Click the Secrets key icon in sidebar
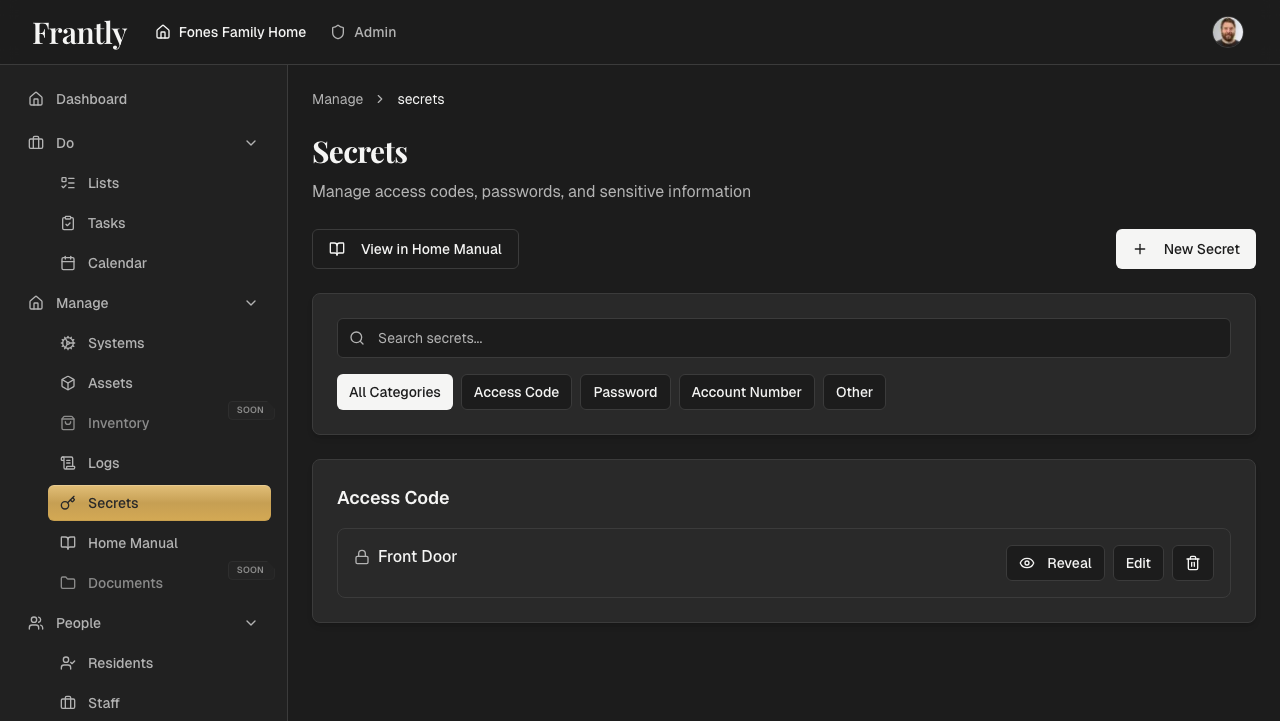 (68, 503)
